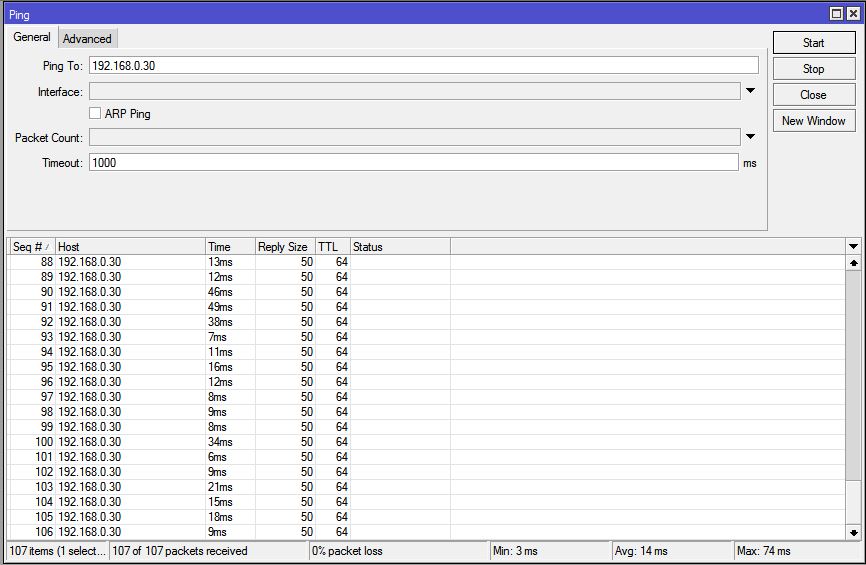Screen dimensions: 866x565
Task: Select the 49ms time cell
Action: click(x=230, y=307)
